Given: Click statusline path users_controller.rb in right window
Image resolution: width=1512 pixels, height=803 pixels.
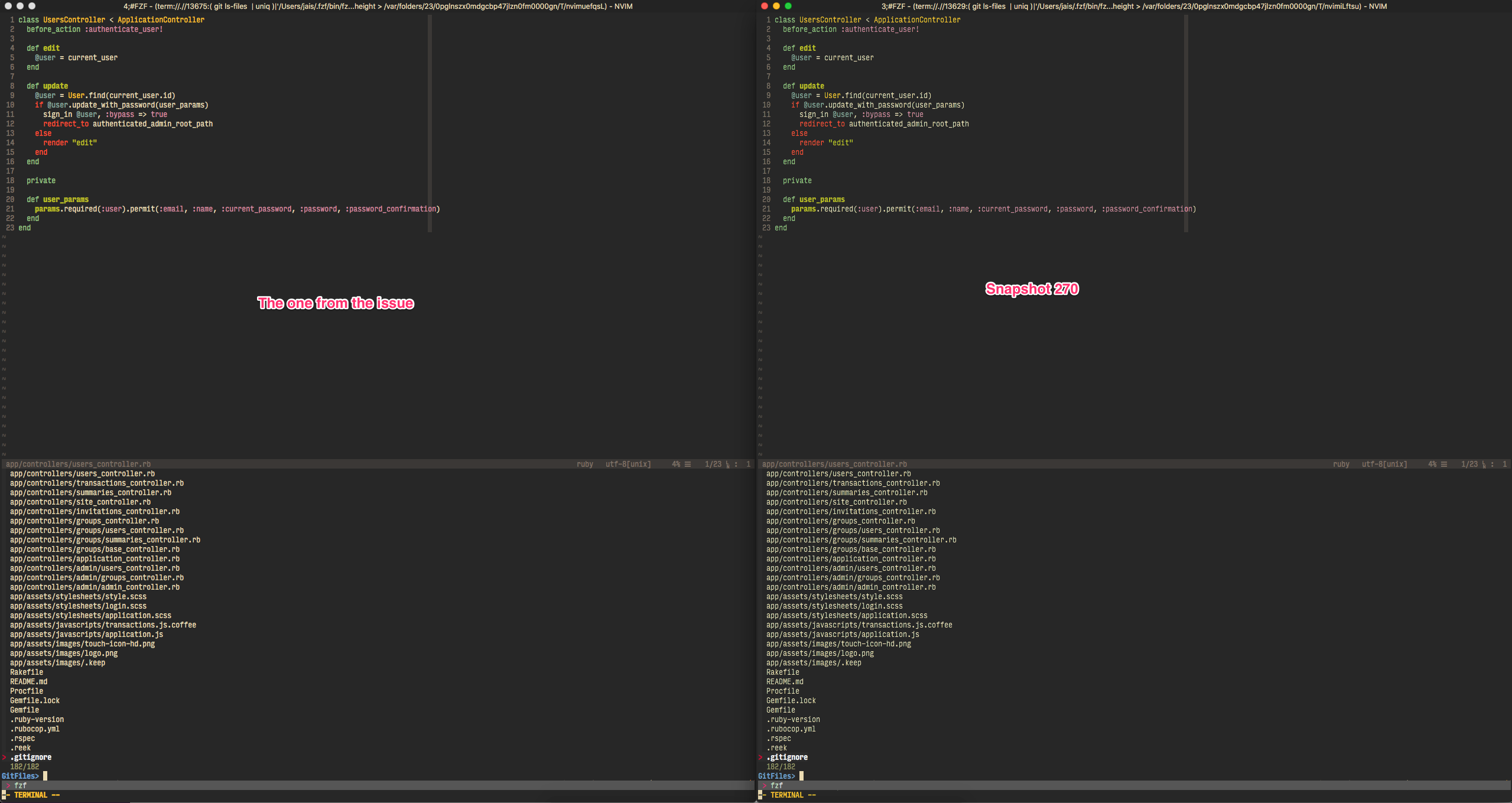Looking at the screenshot, I should coord(834,464).
